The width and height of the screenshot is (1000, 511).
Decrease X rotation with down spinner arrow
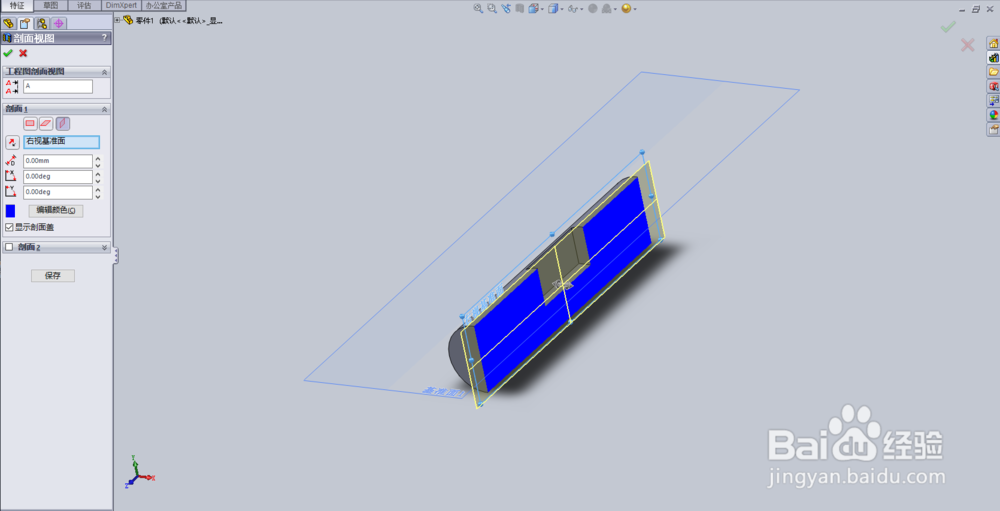98,181
